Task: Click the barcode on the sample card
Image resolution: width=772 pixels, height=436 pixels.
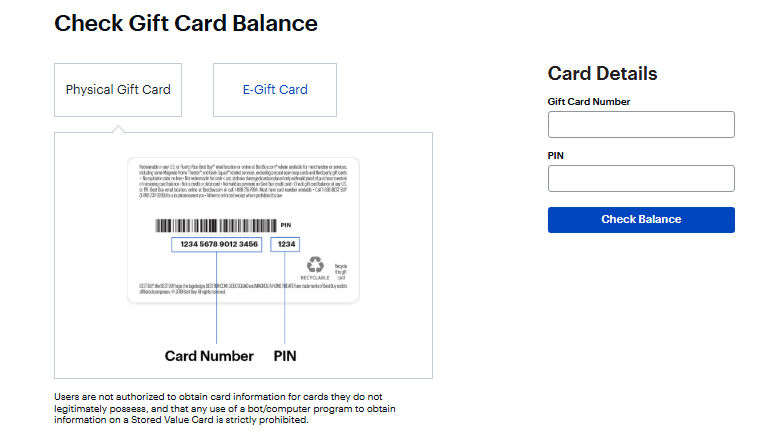Action: click(215, 225)
